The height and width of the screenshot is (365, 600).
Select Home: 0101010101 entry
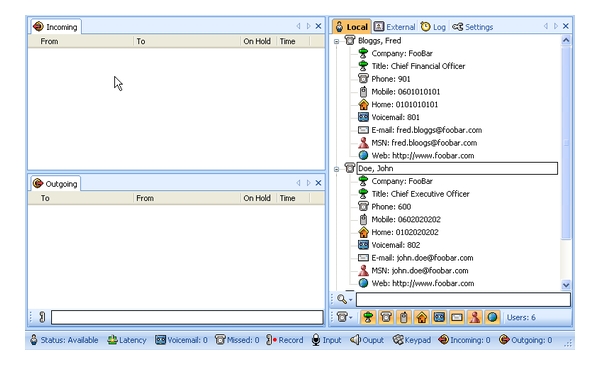(x=404, y=104)
